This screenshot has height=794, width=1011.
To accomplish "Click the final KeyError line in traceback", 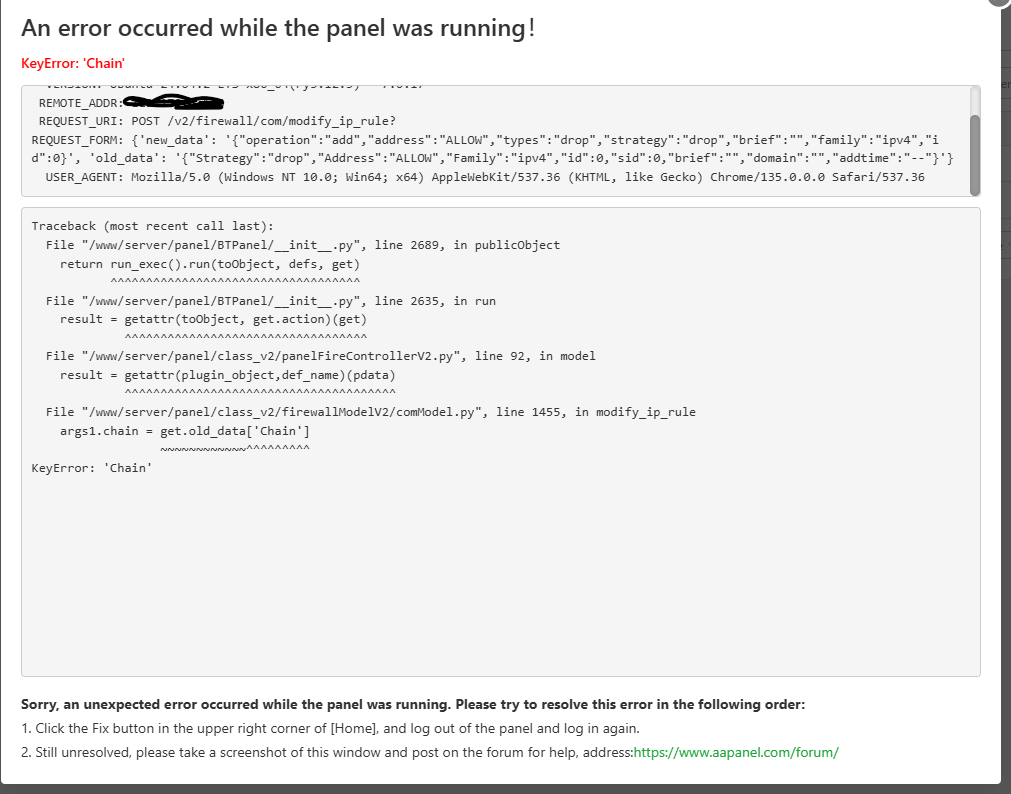I will tap(92, 468).
